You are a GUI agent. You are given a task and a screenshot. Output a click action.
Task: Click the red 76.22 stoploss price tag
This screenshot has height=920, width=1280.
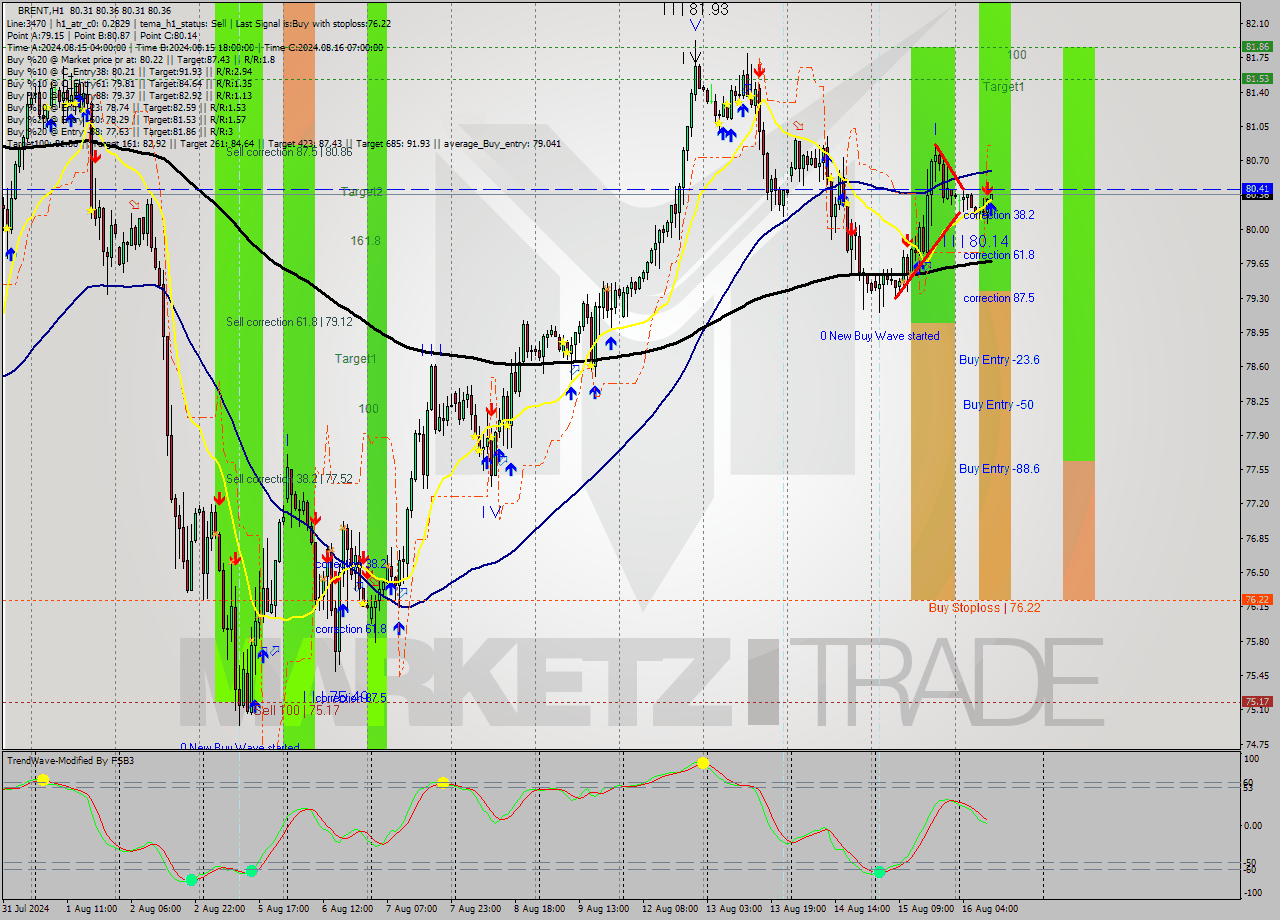point(1257,599)
